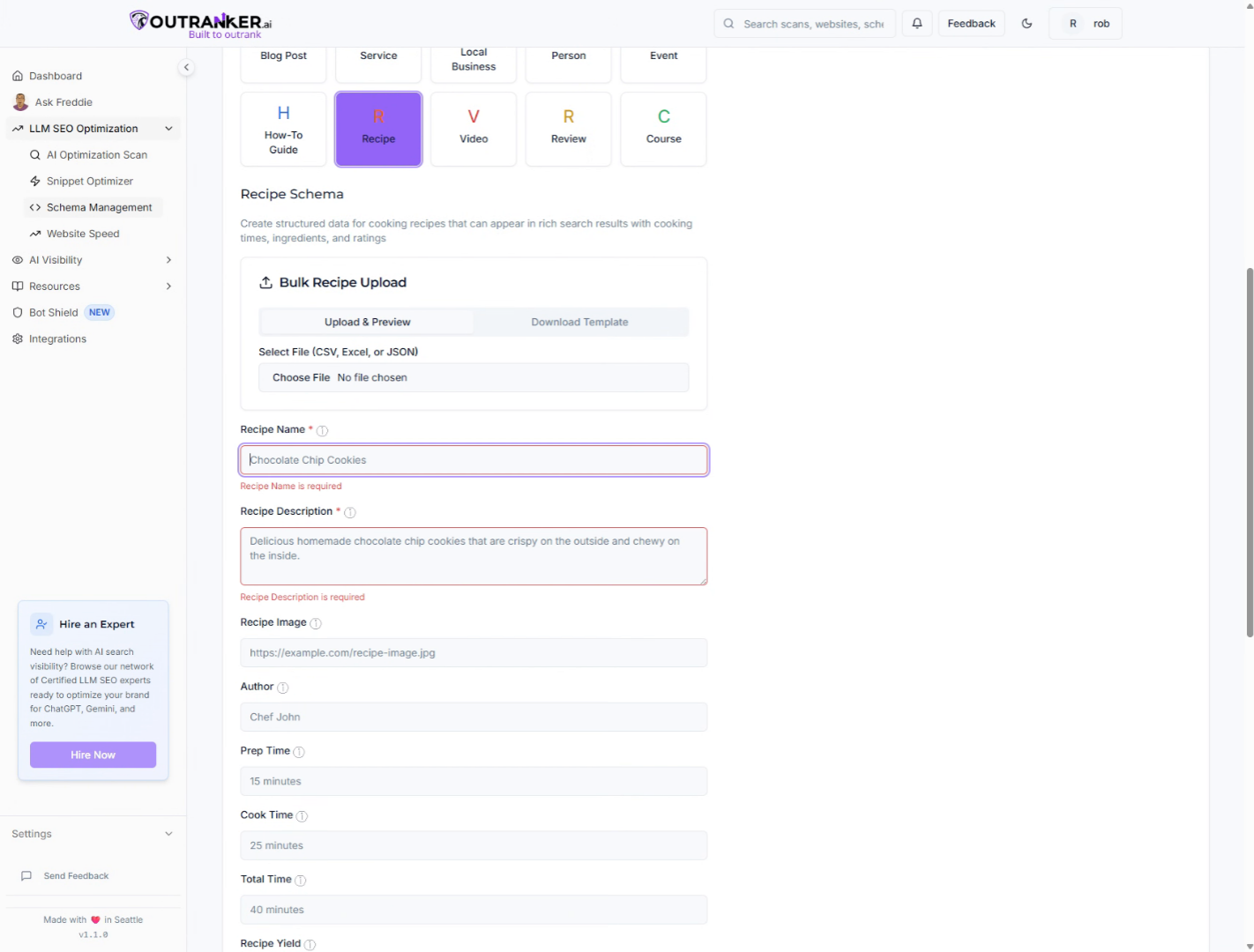Select the How-To Guide schema card
Viewport: 1254px width, 952px height.
click(x=283, y=129)
